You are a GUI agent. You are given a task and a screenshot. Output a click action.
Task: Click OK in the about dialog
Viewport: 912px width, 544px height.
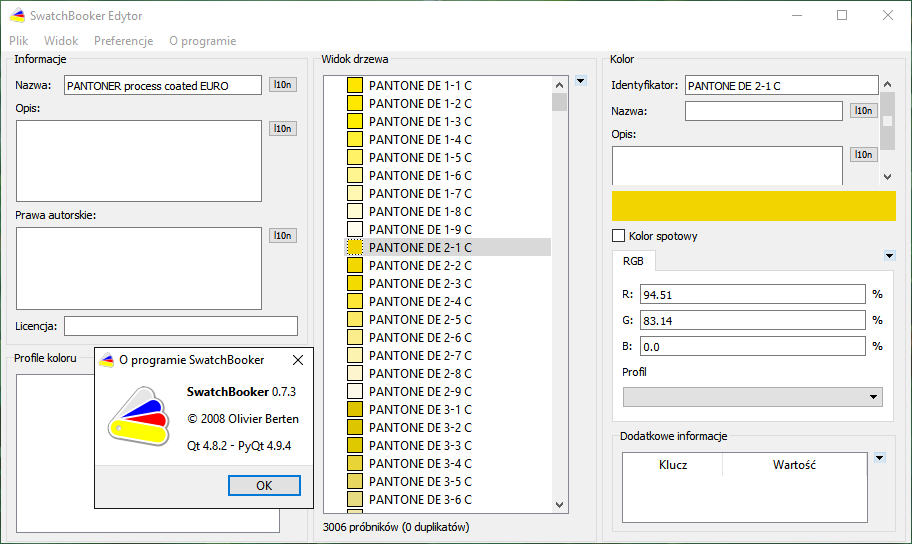(264, 485)
